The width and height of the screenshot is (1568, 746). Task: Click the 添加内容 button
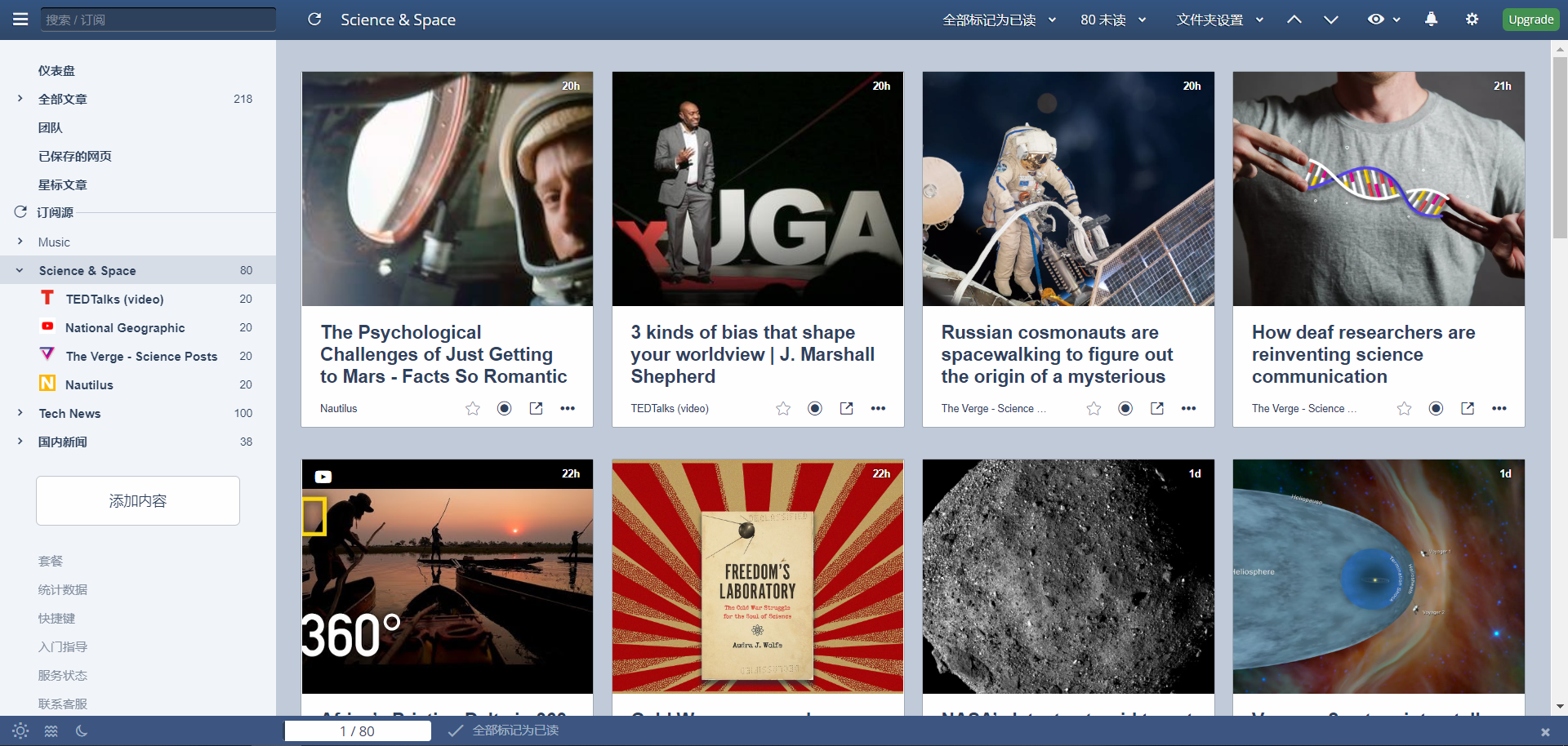[x=138, y=500]
